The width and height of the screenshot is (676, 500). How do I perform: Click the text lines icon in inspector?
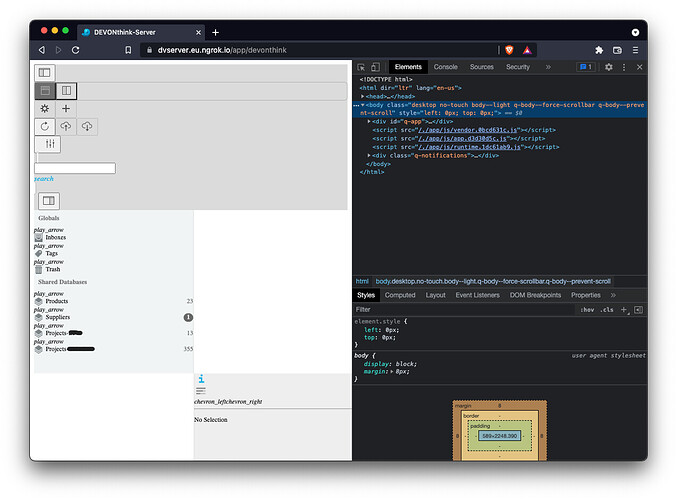[201, 391]
